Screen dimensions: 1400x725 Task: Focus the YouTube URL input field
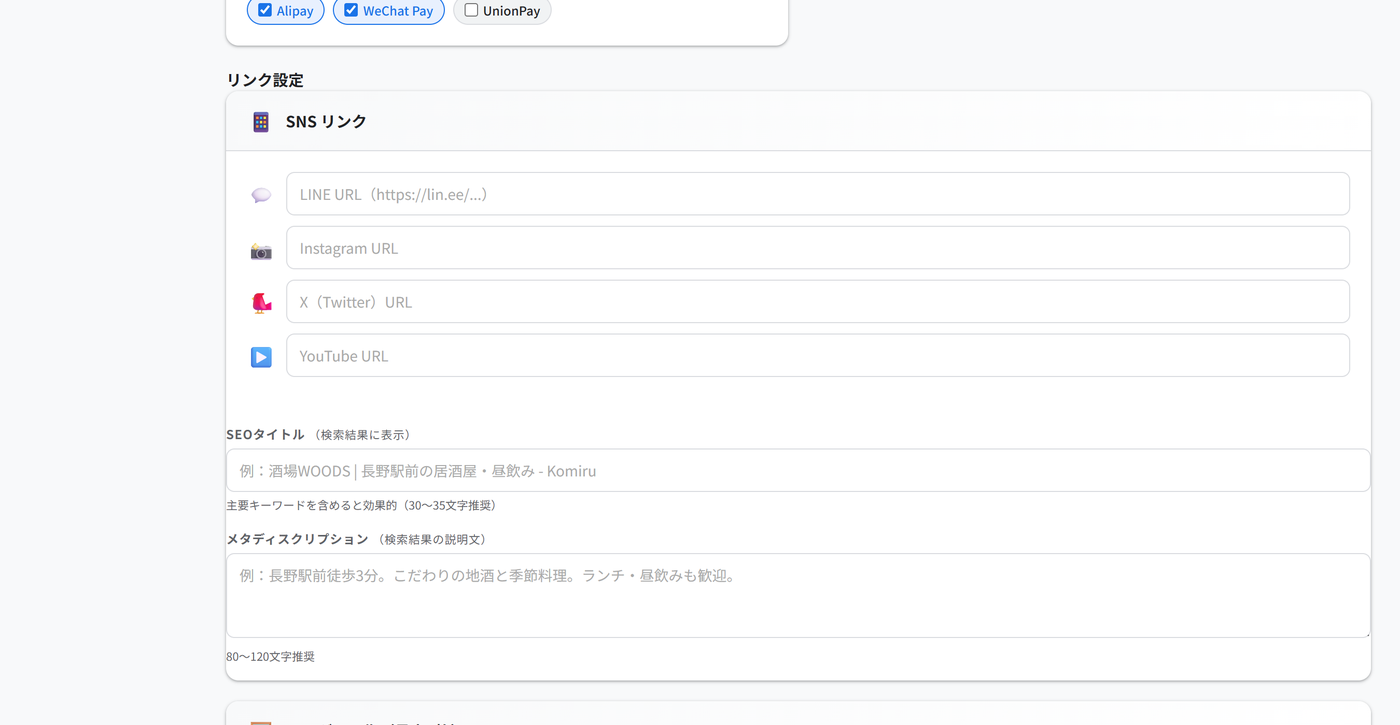click(x=818, y=356)
